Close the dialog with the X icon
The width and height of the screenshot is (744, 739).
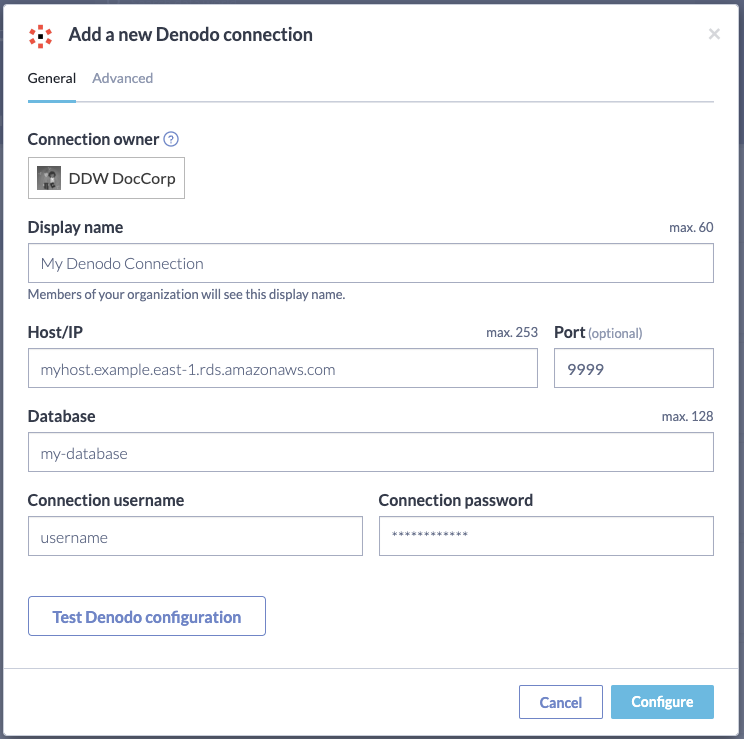pos(714,34)
